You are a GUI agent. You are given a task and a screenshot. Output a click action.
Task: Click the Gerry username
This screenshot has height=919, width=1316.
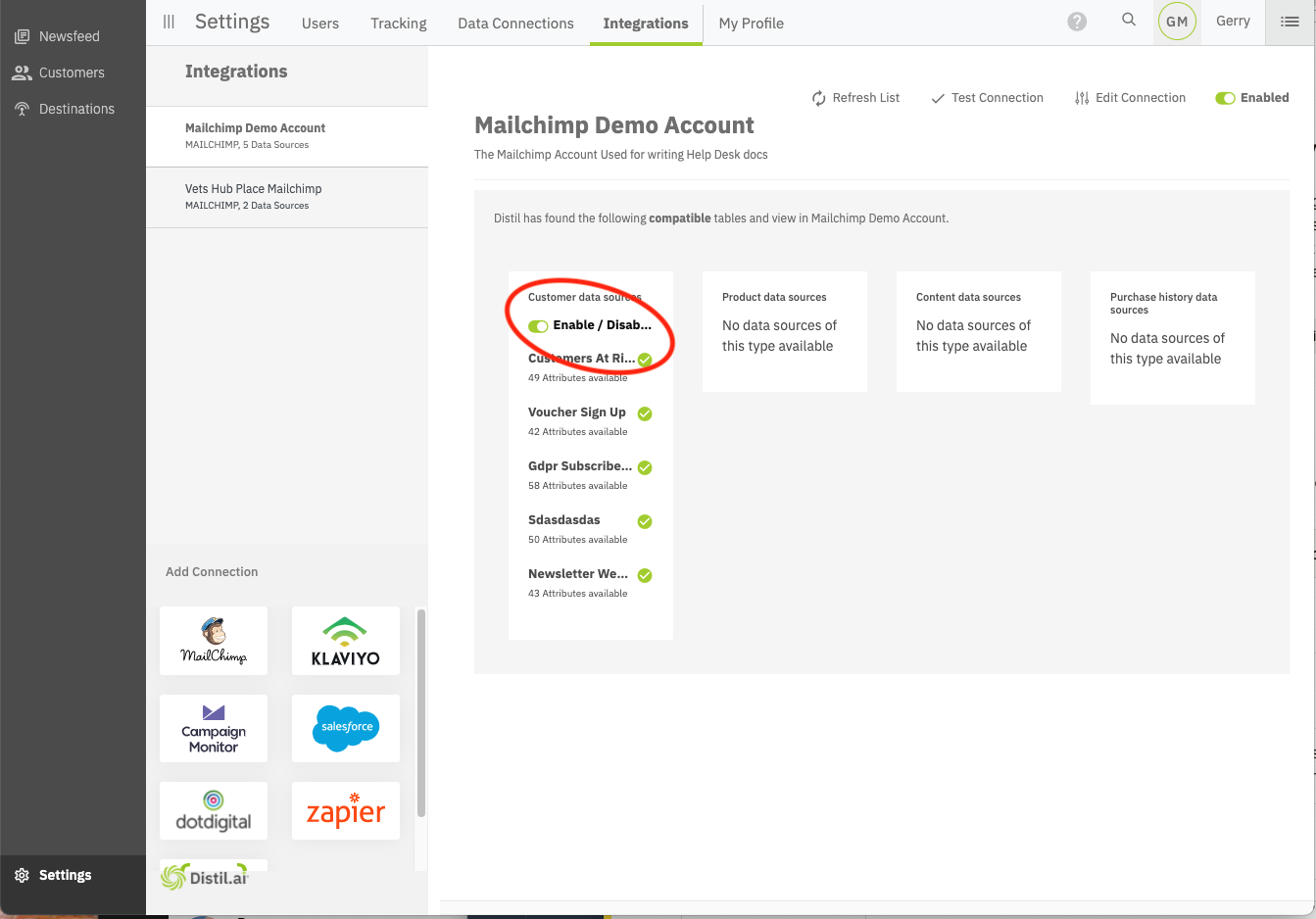click(1233, 21)
